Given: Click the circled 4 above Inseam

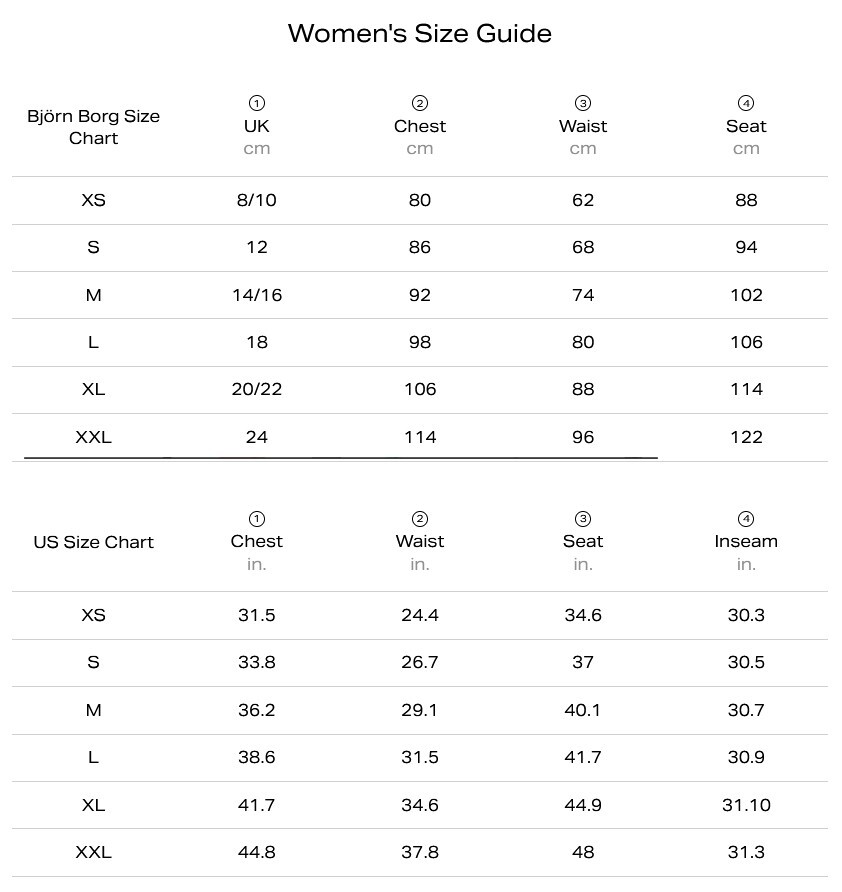Looking at the screenshot, I should [x=746, y=519].
